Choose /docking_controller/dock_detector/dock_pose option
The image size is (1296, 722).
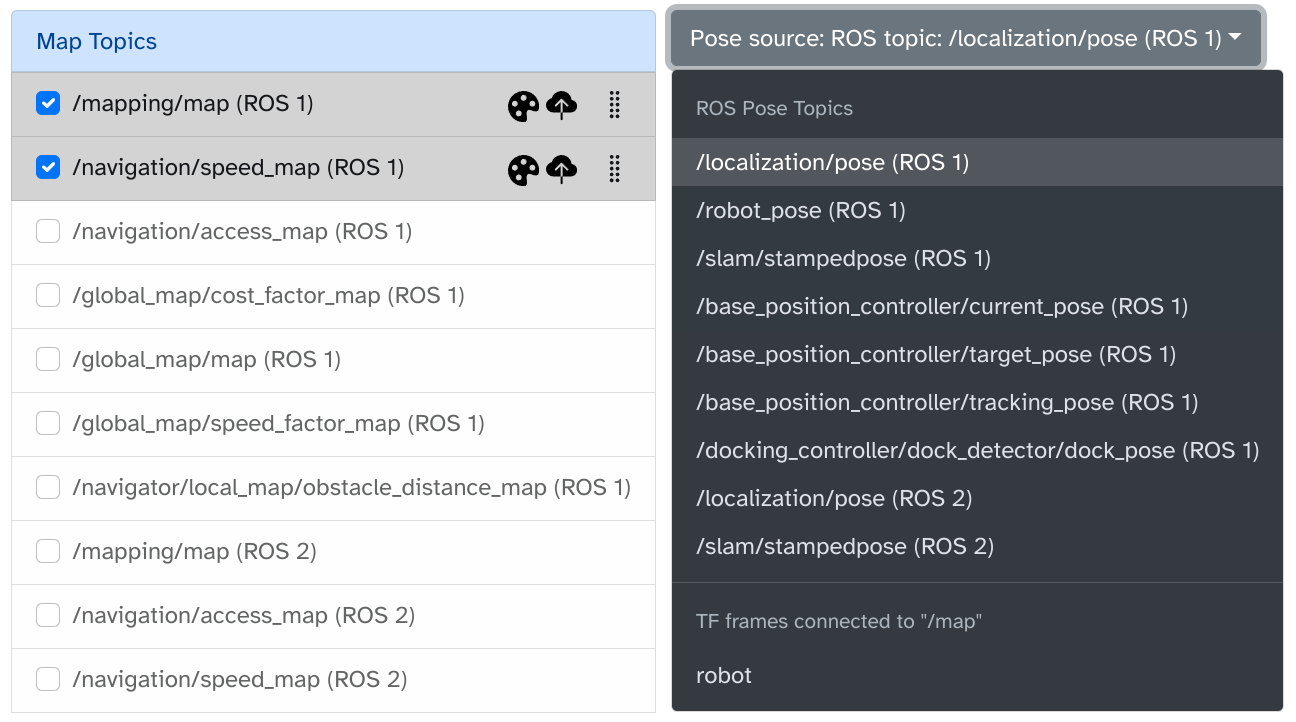[977, 451]
